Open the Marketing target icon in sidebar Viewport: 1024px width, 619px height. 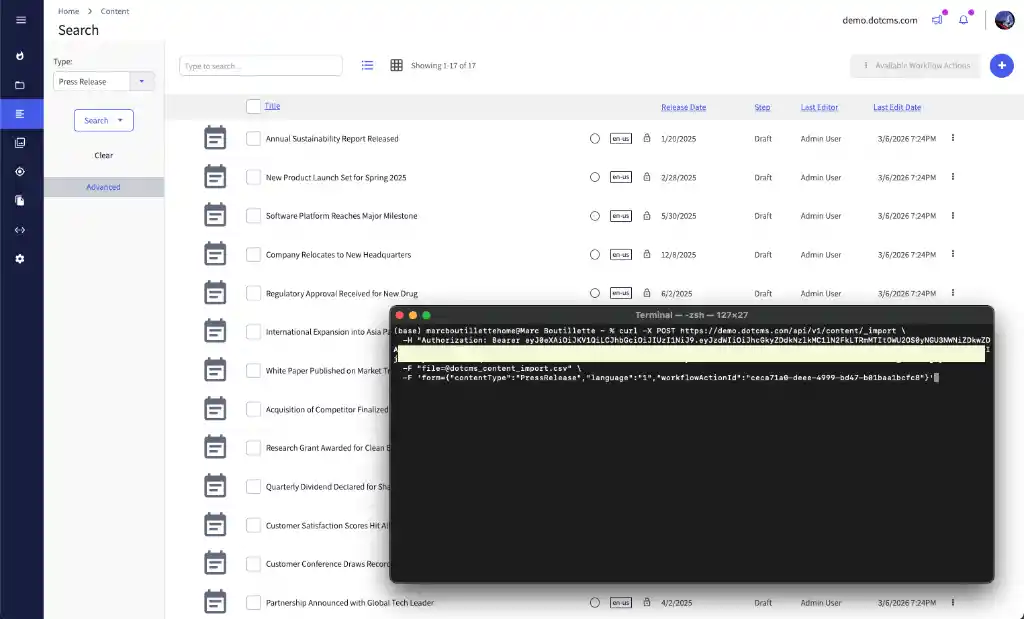(x=21, y=171)
